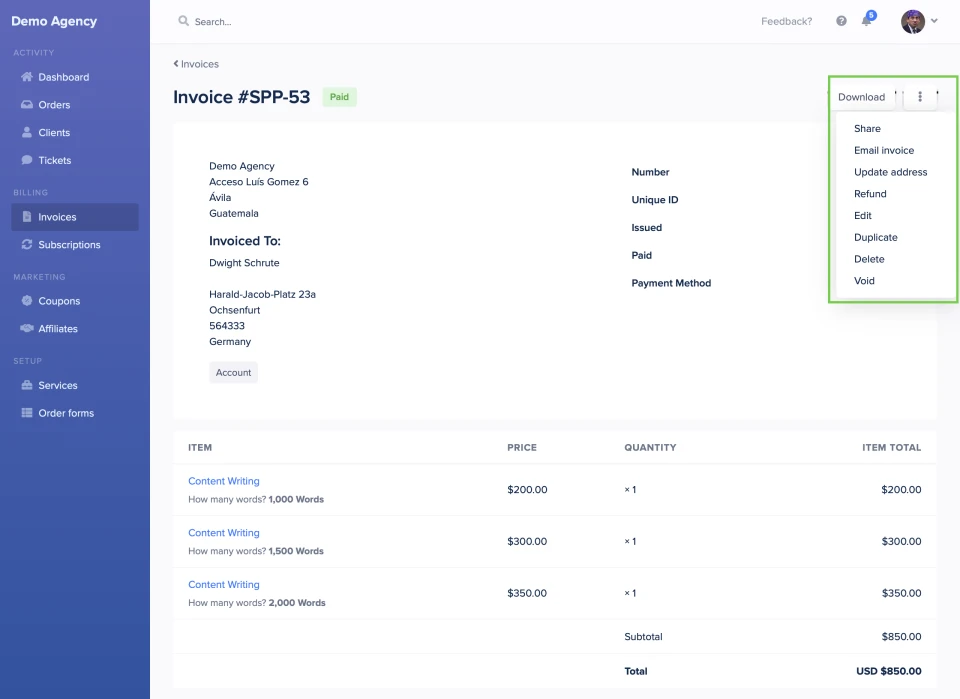Open the Services setup page
The height and width of the screenshot is (699, 960).
55,385
